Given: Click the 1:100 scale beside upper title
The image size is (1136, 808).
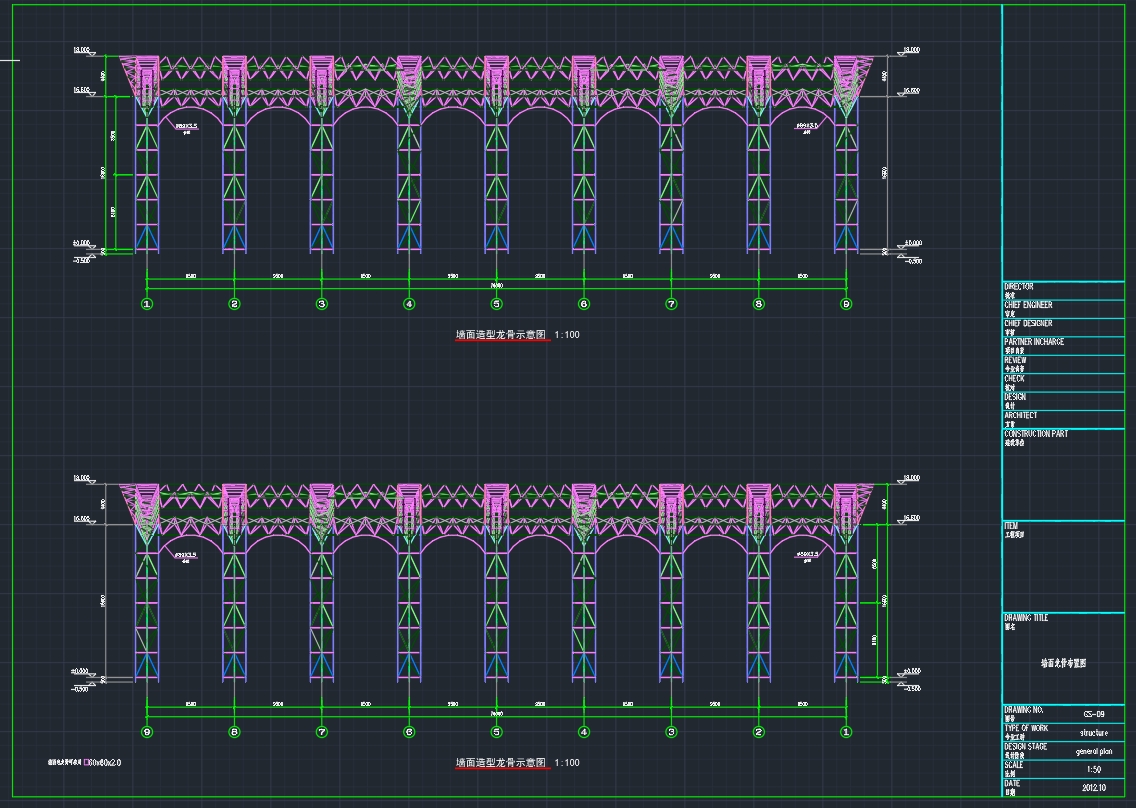Looking at the screenshot, I should tap(567, 335).
